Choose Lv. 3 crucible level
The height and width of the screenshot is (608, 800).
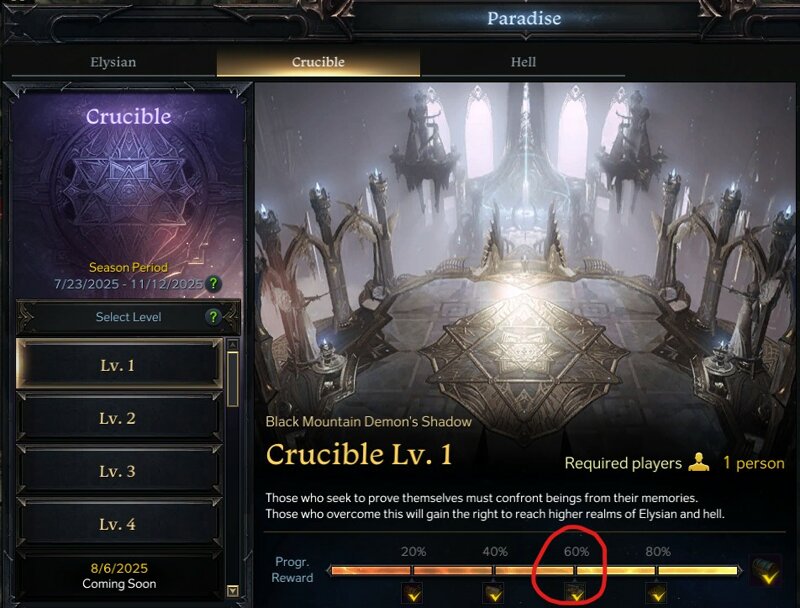coord(119,471)
